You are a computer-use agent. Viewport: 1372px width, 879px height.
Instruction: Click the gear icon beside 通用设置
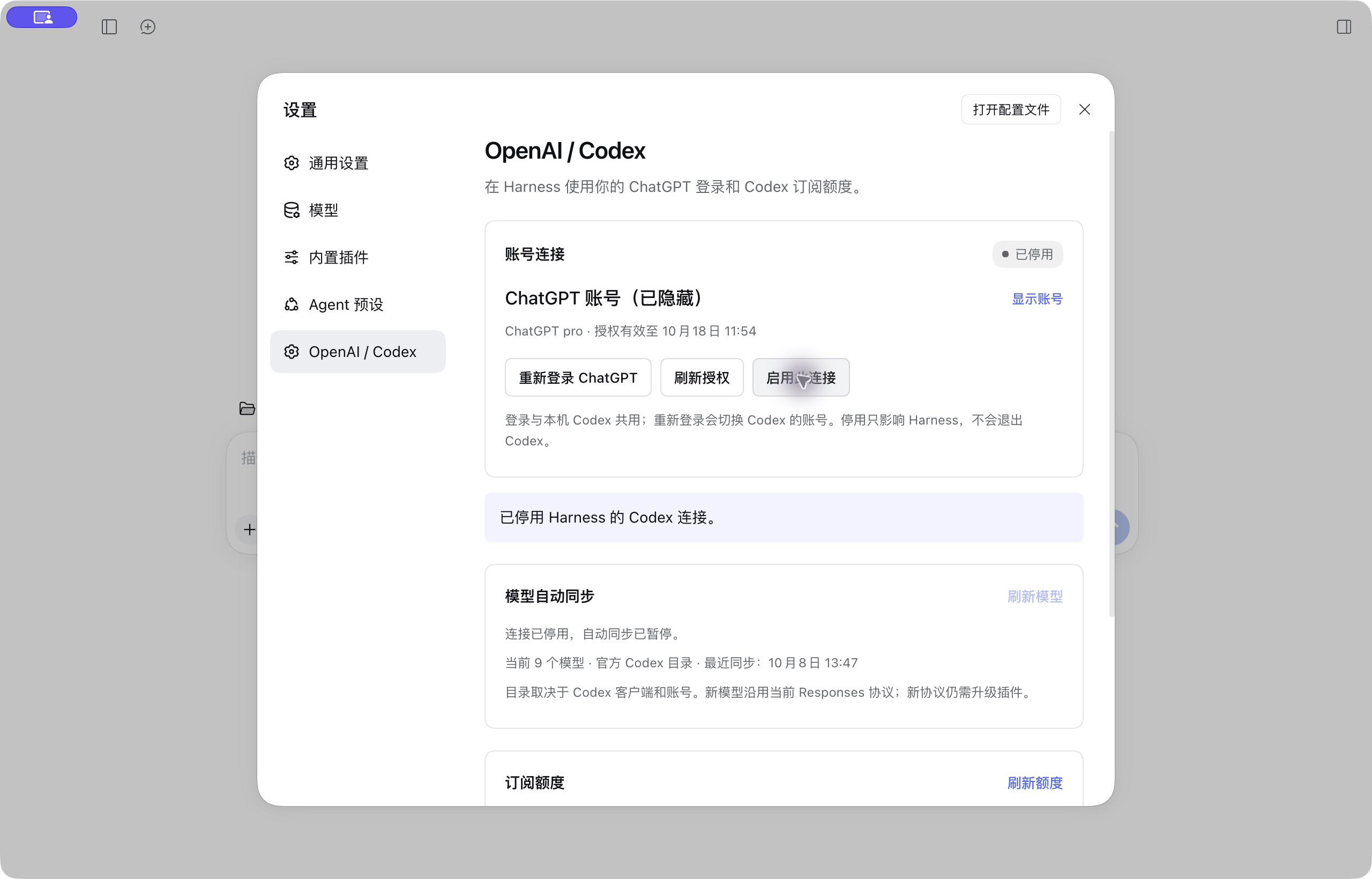coord(292,163)
